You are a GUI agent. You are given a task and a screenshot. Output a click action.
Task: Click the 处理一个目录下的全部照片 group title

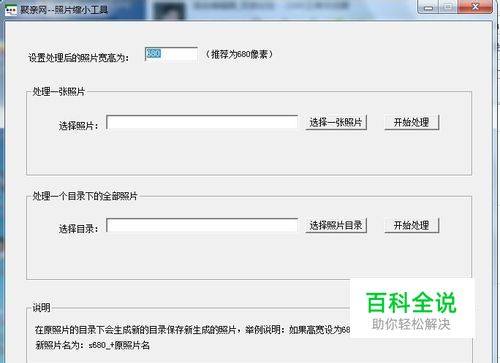tap(85, 196)
